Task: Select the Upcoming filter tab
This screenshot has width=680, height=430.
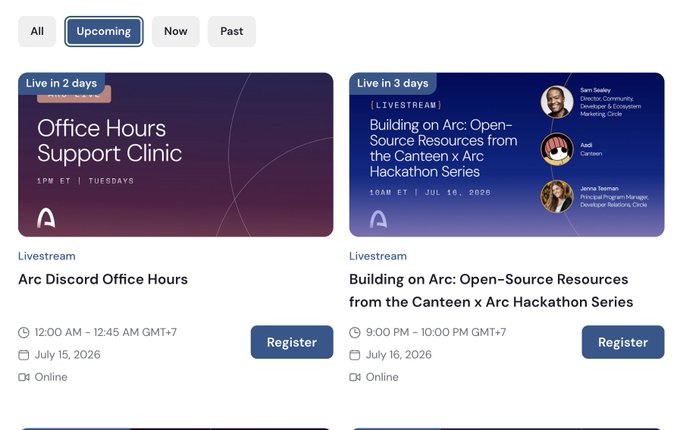Action: click(104, 31)
